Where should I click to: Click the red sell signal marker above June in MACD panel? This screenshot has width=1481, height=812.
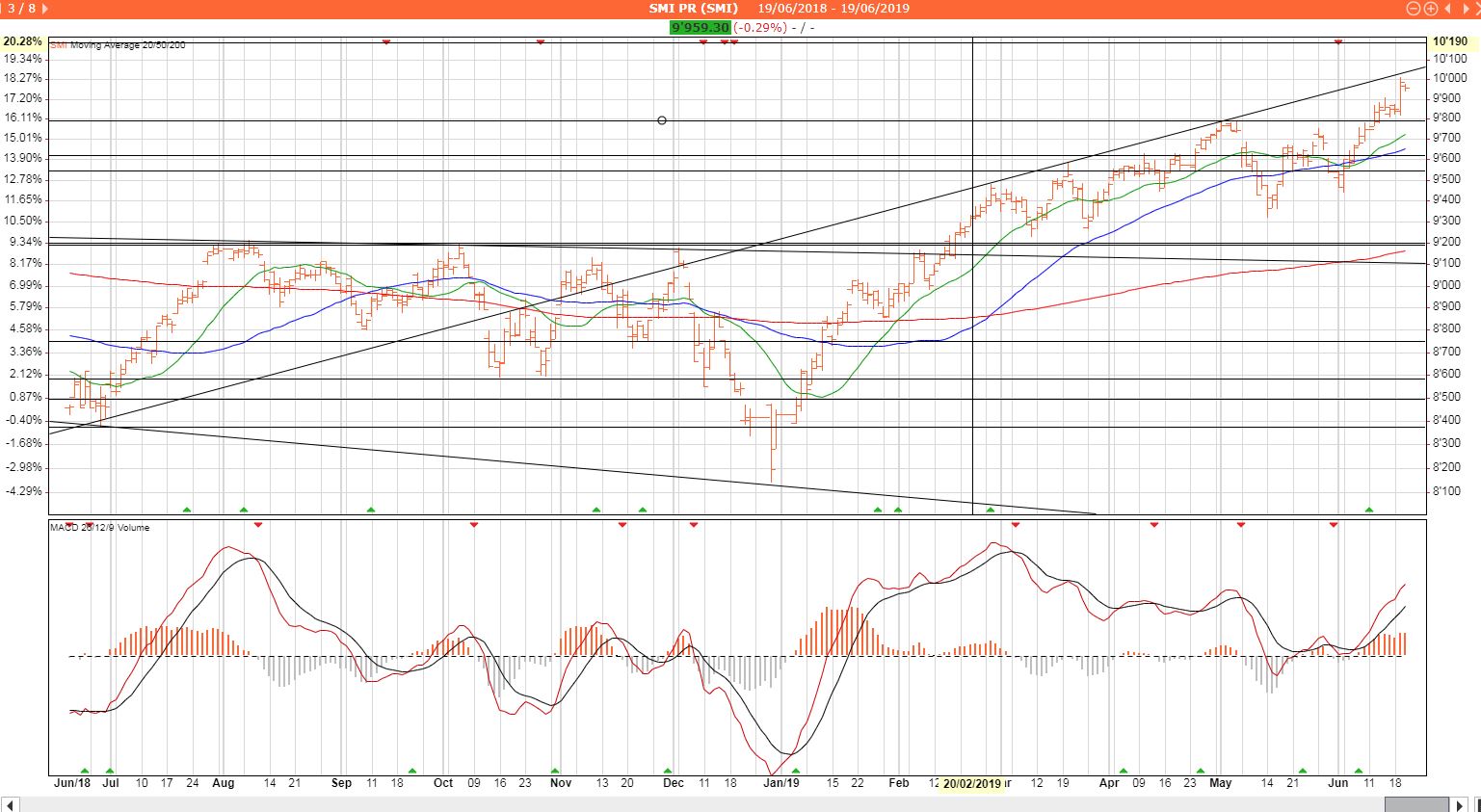tap(1334, 525)
